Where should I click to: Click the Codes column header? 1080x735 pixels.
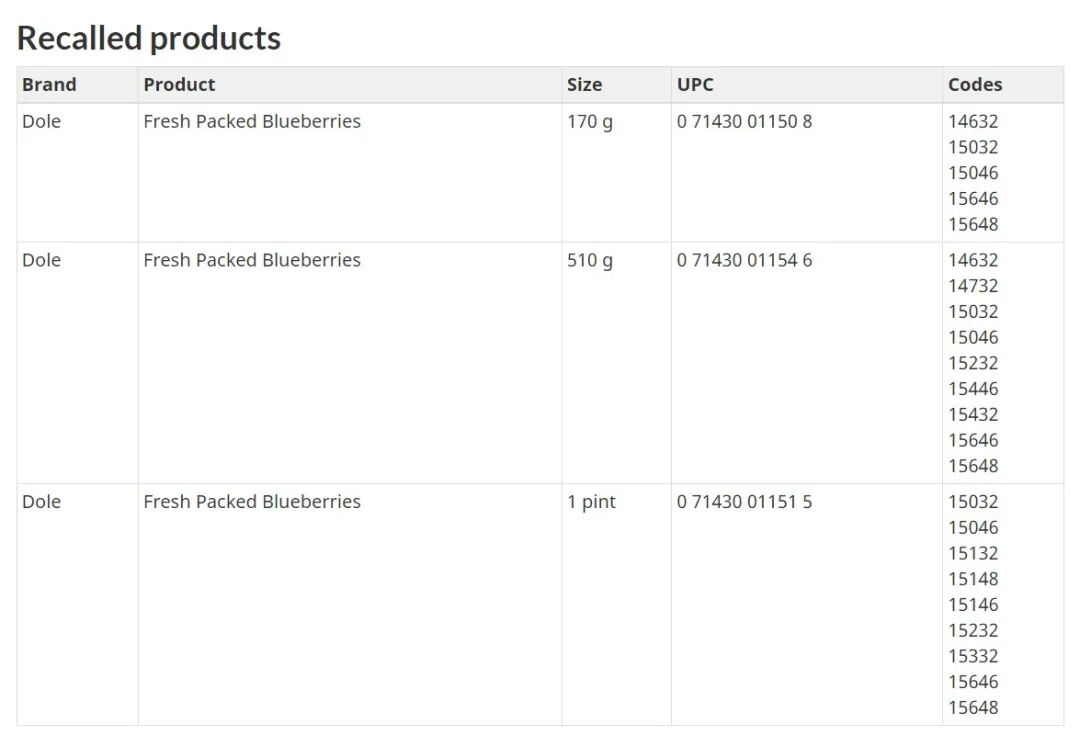[x=974, y=85]
